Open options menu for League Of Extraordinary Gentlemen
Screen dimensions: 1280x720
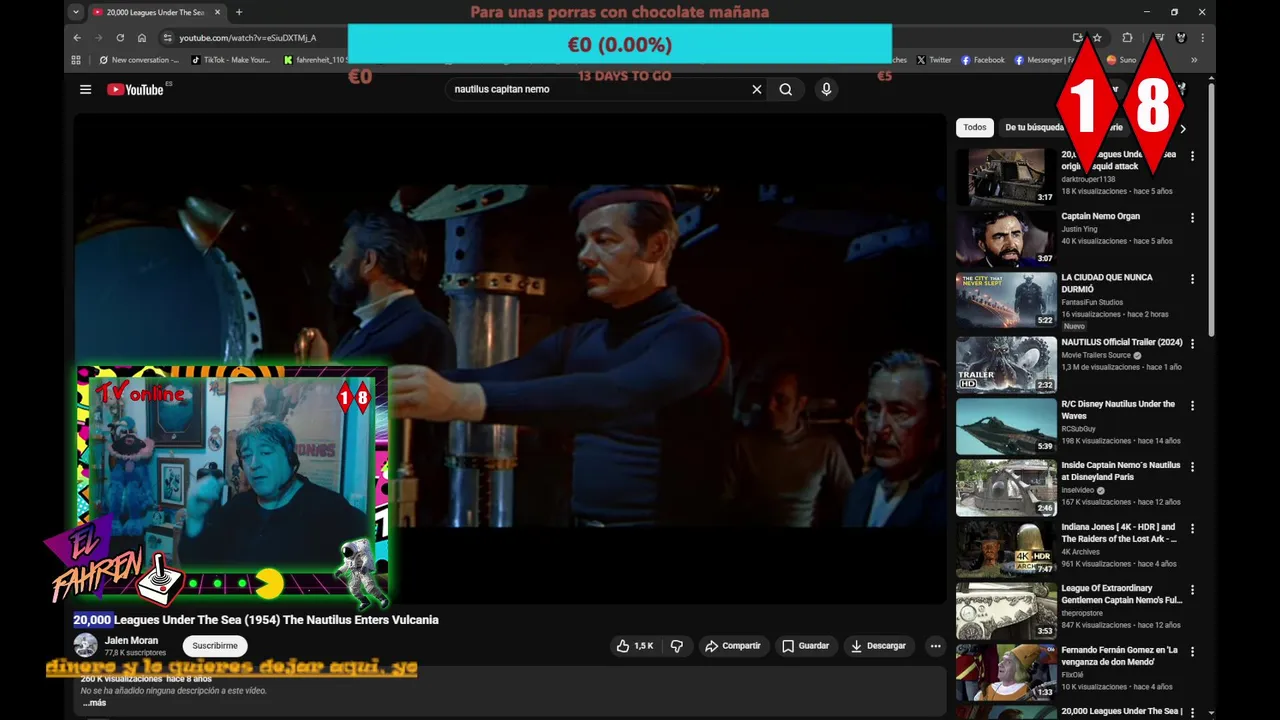click(1192, 590)
